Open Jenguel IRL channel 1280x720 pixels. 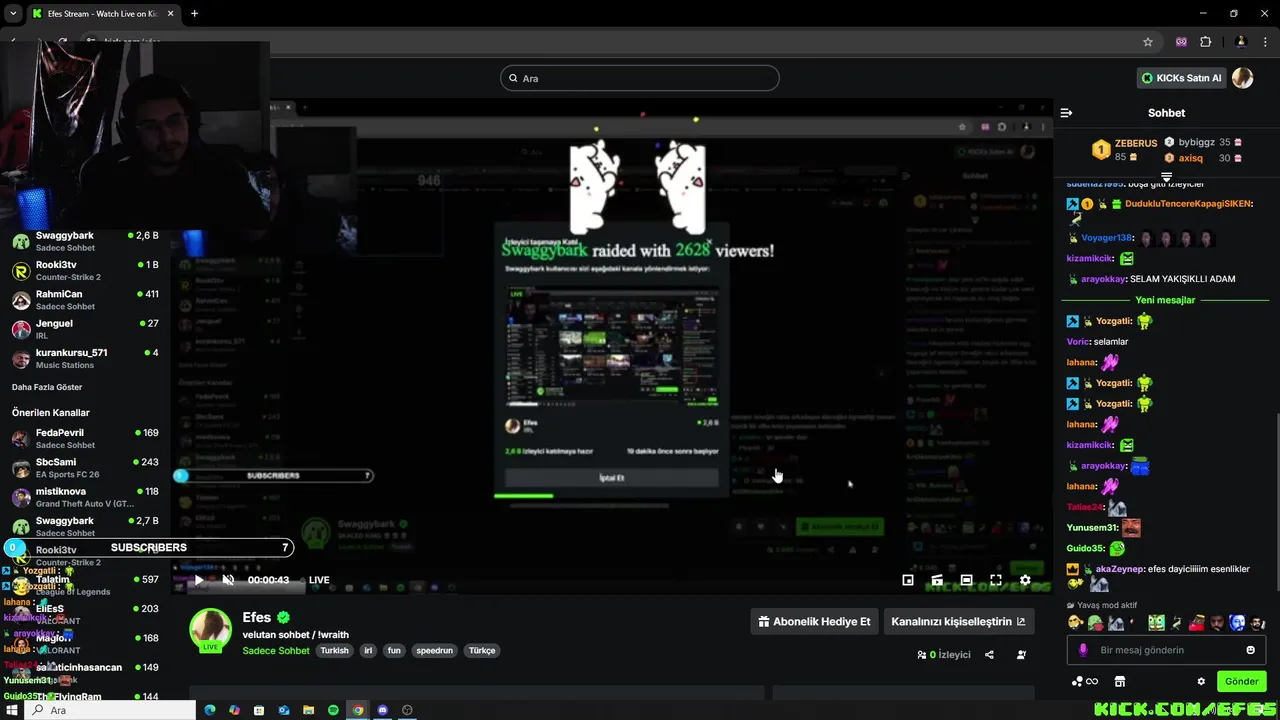coord(85,329)
